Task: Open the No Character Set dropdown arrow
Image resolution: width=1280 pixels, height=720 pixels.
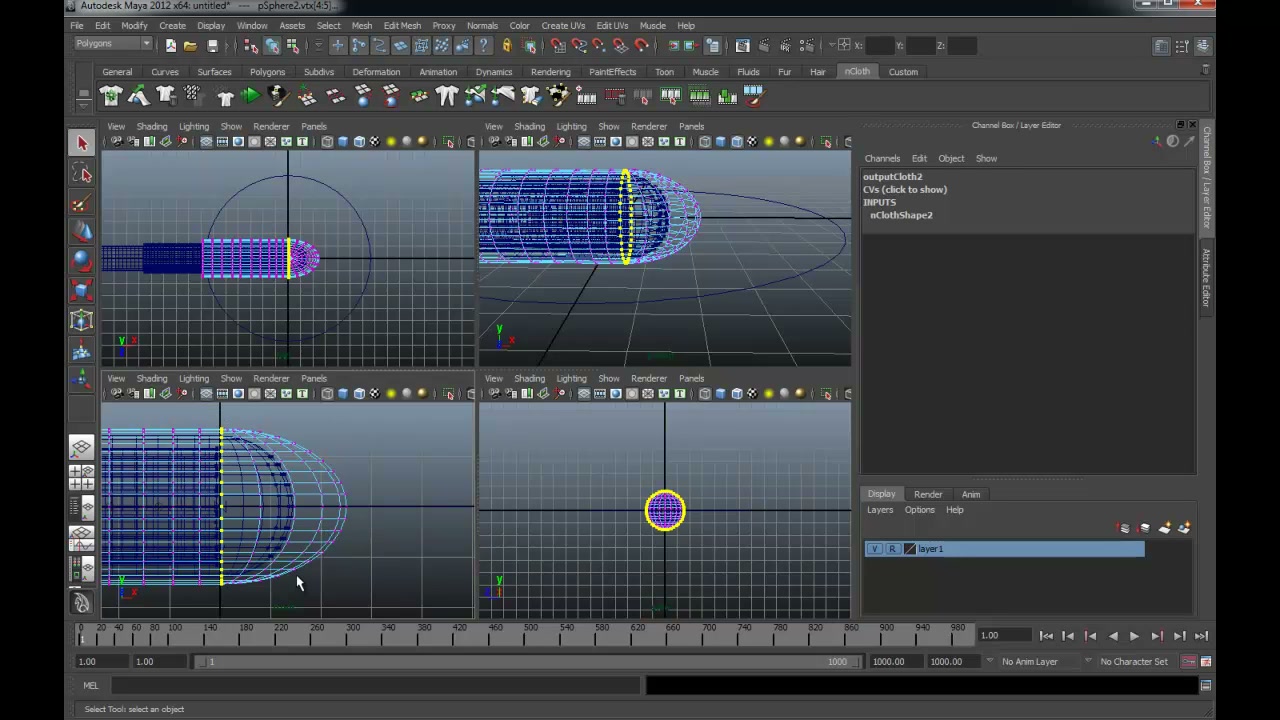Action: click(x=1089, y=661)
